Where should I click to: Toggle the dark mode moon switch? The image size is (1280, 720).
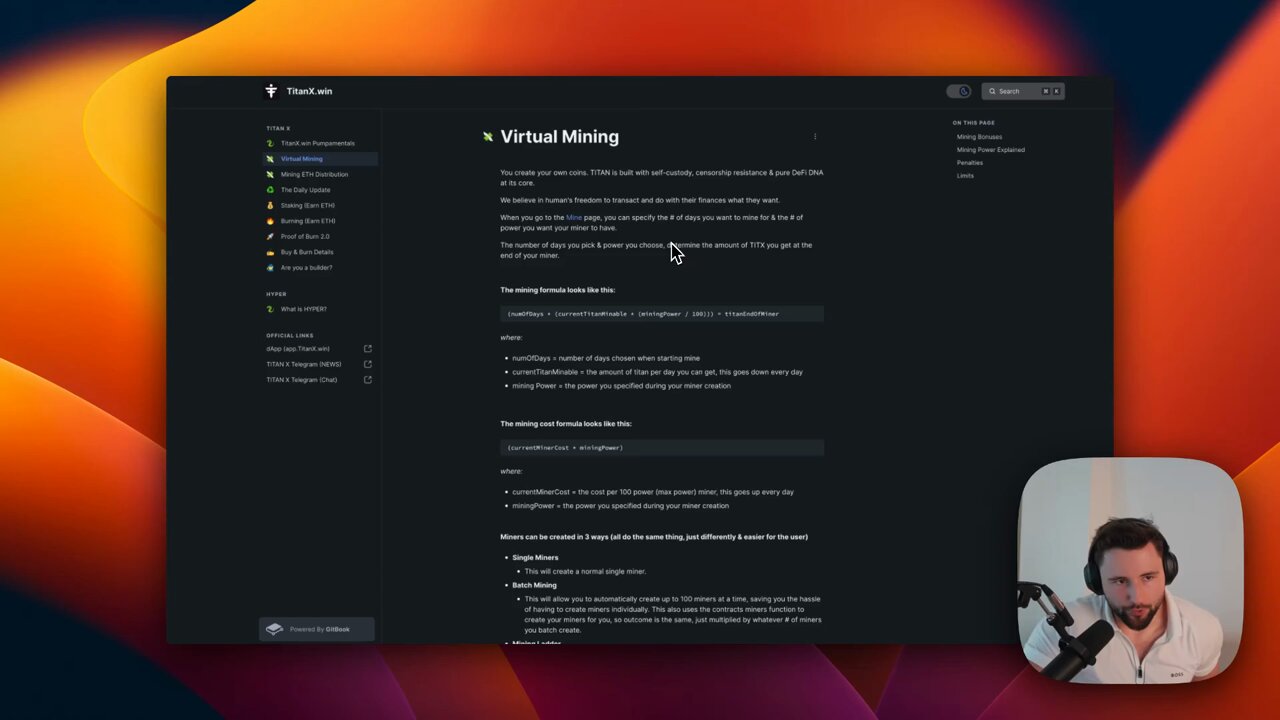coord(959,91)
